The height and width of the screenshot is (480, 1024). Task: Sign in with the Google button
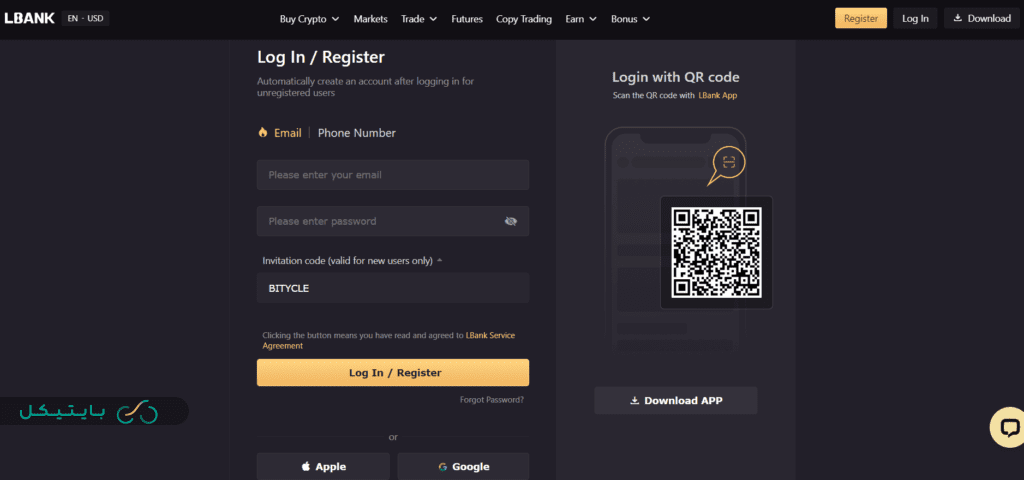(463, 466)
